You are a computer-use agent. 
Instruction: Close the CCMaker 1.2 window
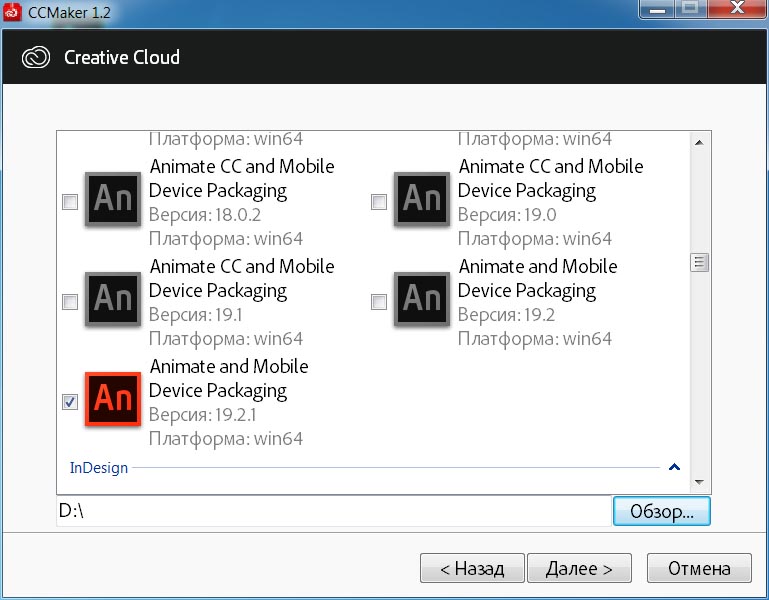[x=737, y=8]
